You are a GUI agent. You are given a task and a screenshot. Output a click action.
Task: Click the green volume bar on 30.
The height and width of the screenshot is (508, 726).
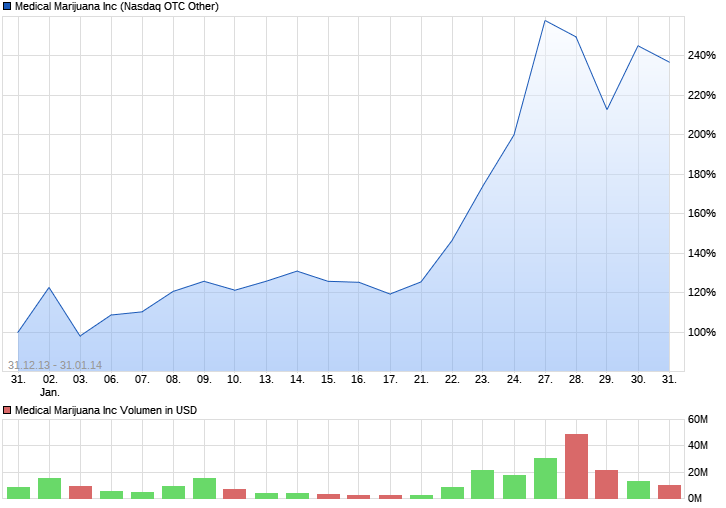(638, 490)
